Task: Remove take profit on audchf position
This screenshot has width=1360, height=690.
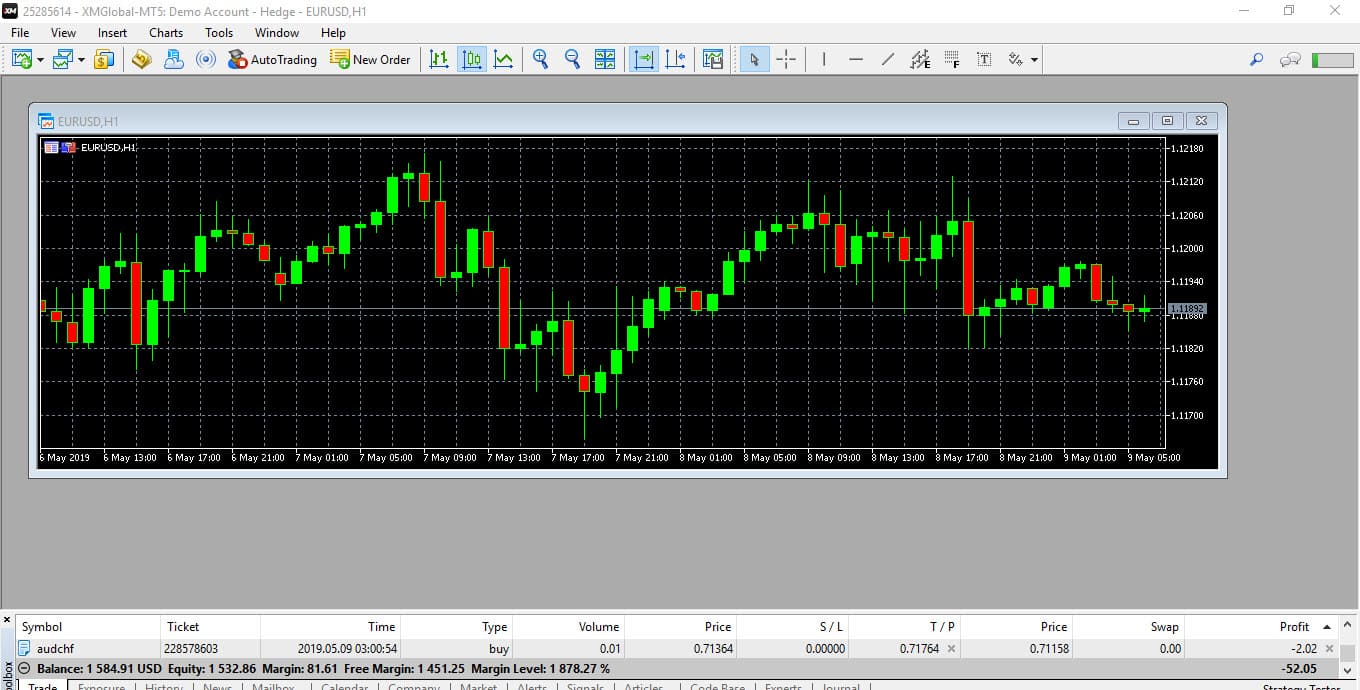Action: [951, 649]
